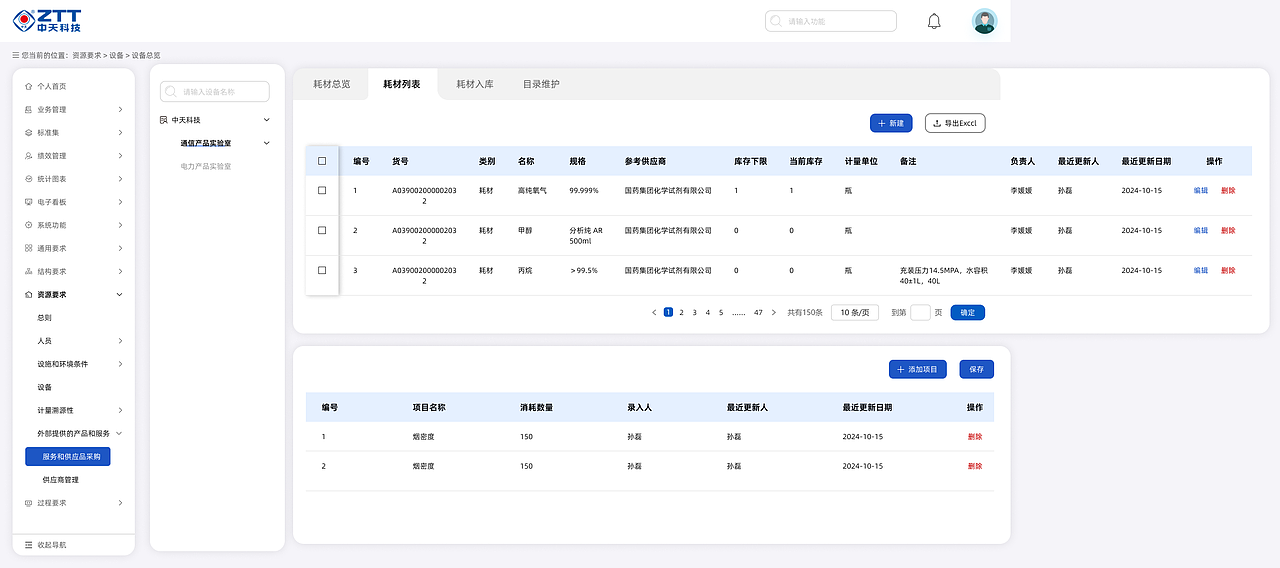
Task: Select 电力产品实验室 in the tree
Action: coord(206,166)
